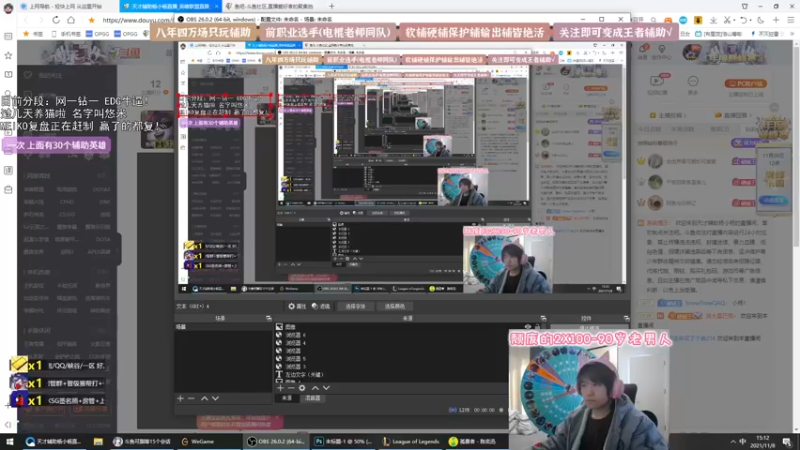Go to browser home page

[71, 20]
